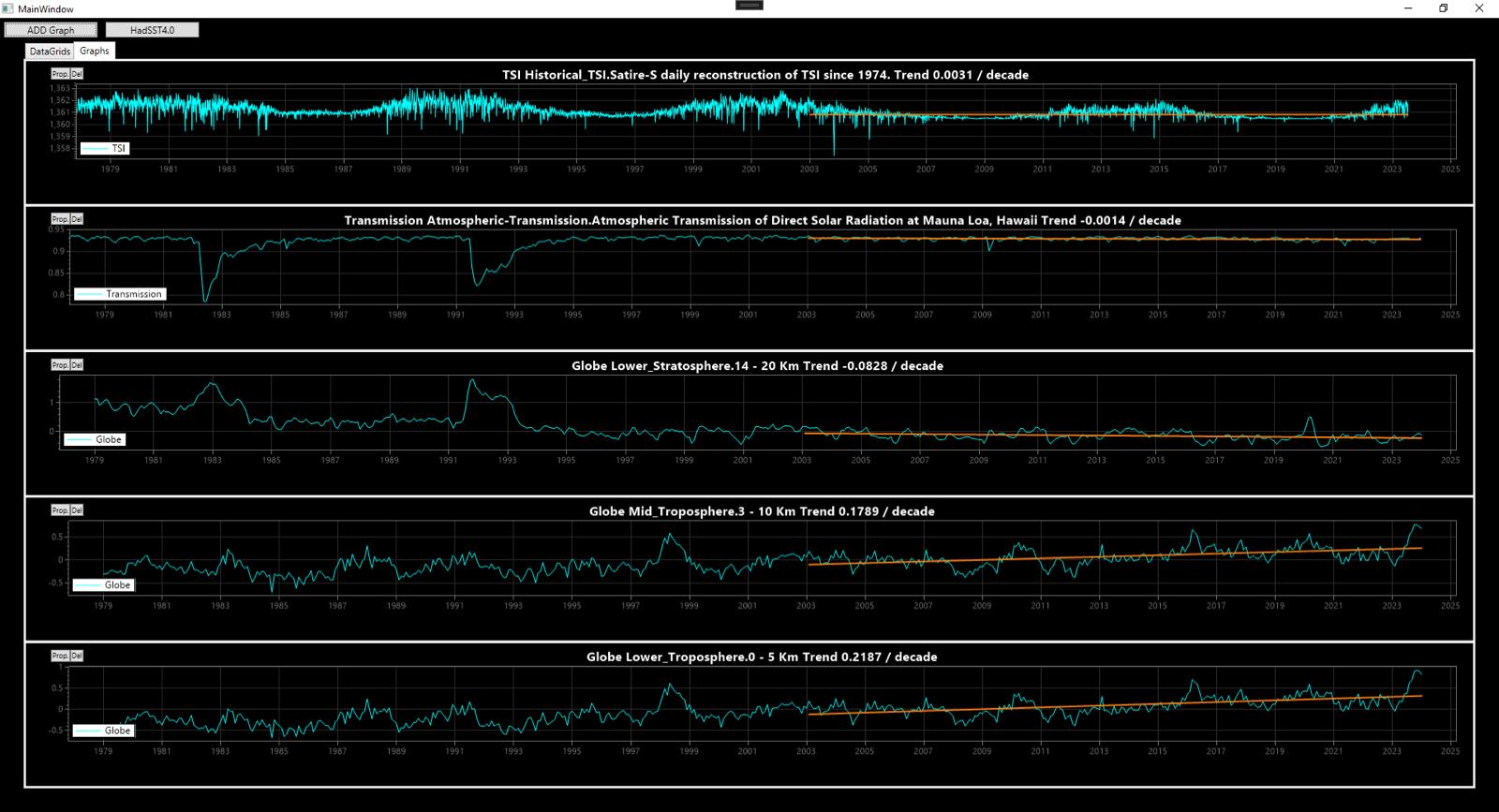Delete the Lower Troposphere graph with Del
Screen dimensions: 1499x812
point(77,656)
